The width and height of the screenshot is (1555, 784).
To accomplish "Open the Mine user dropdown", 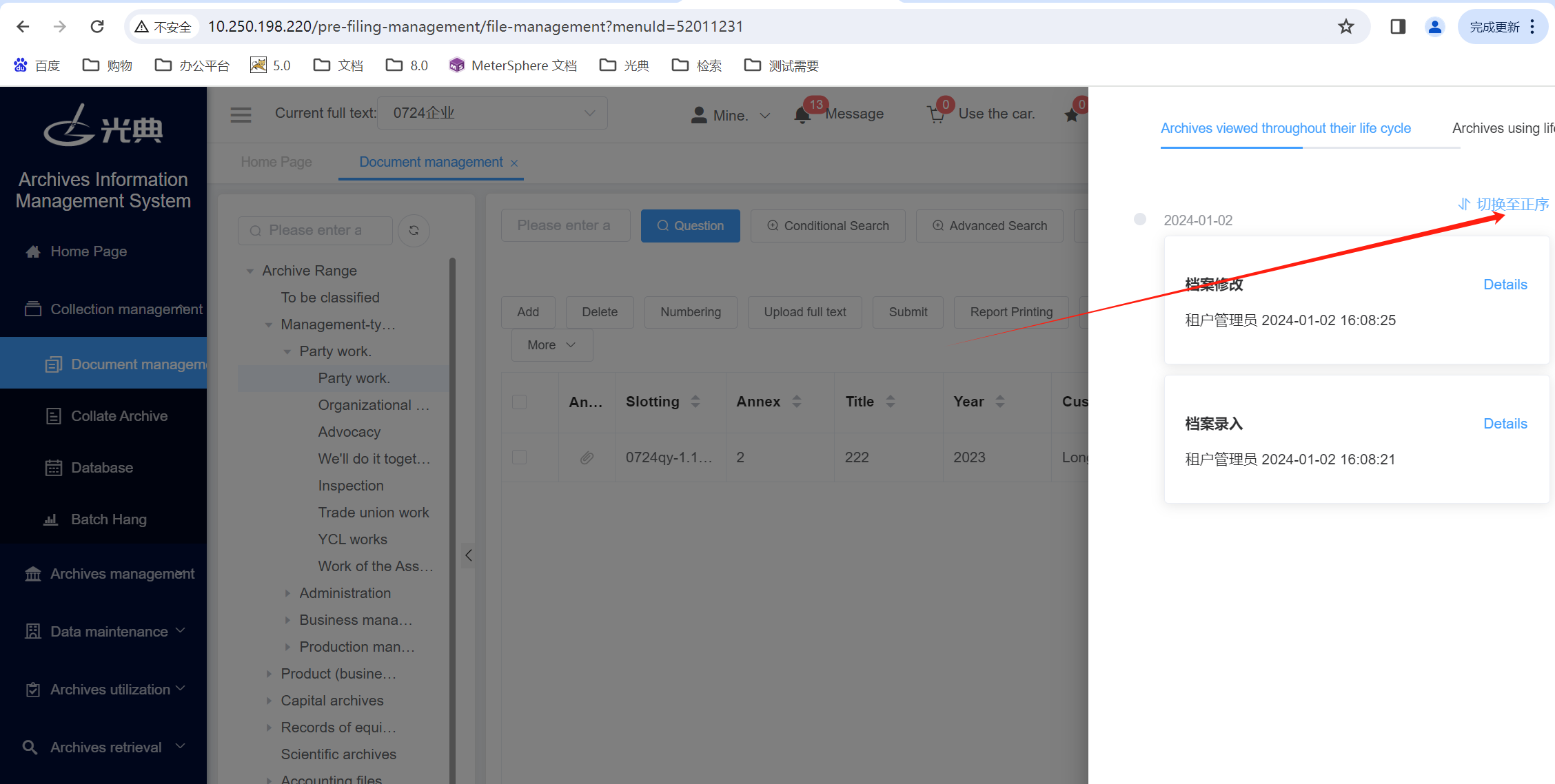I will coord(731,115).
